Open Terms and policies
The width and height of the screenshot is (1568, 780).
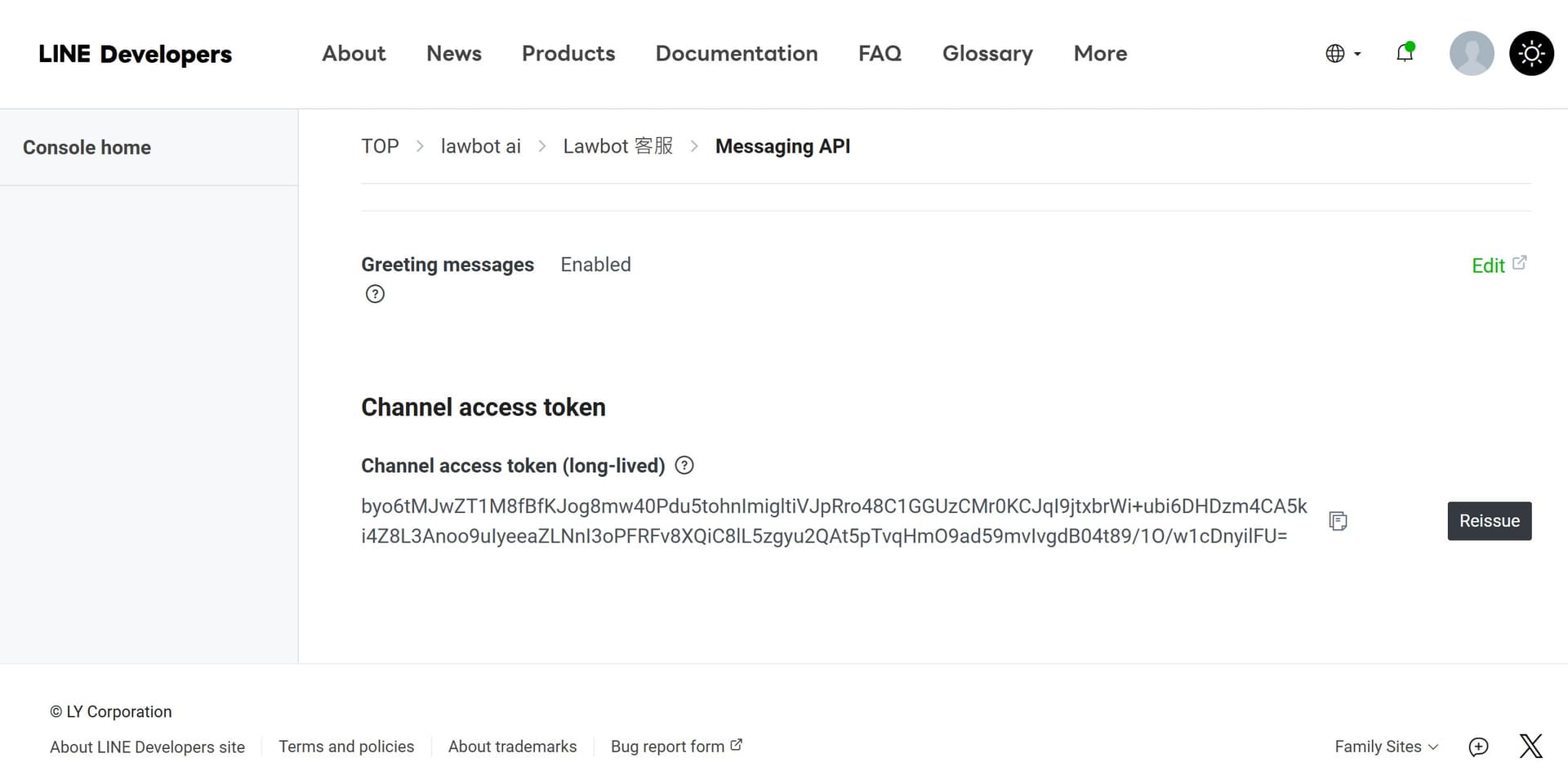[x=346, y=747]
